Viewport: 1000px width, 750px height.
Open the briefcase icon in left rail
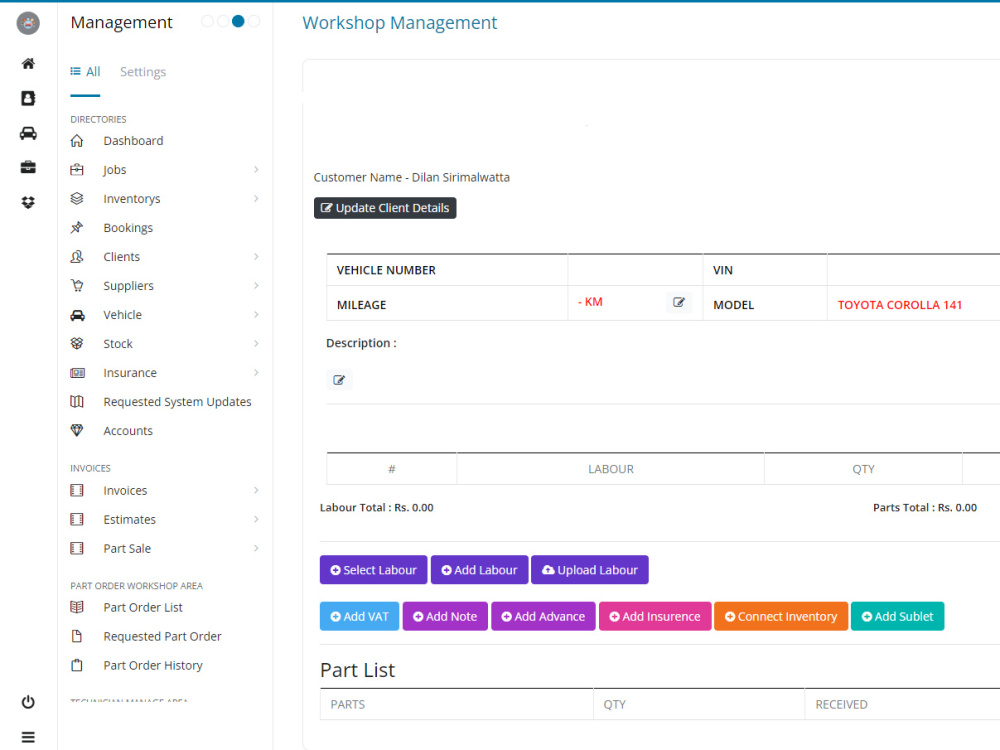28,167
